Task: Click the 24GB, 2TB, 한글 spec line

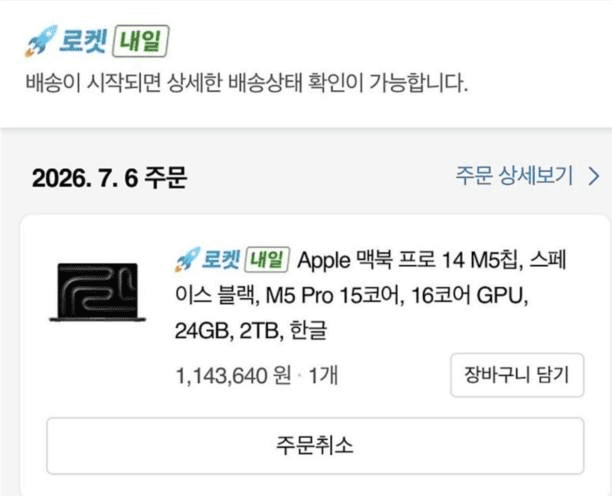Action: tap(251, 331)
